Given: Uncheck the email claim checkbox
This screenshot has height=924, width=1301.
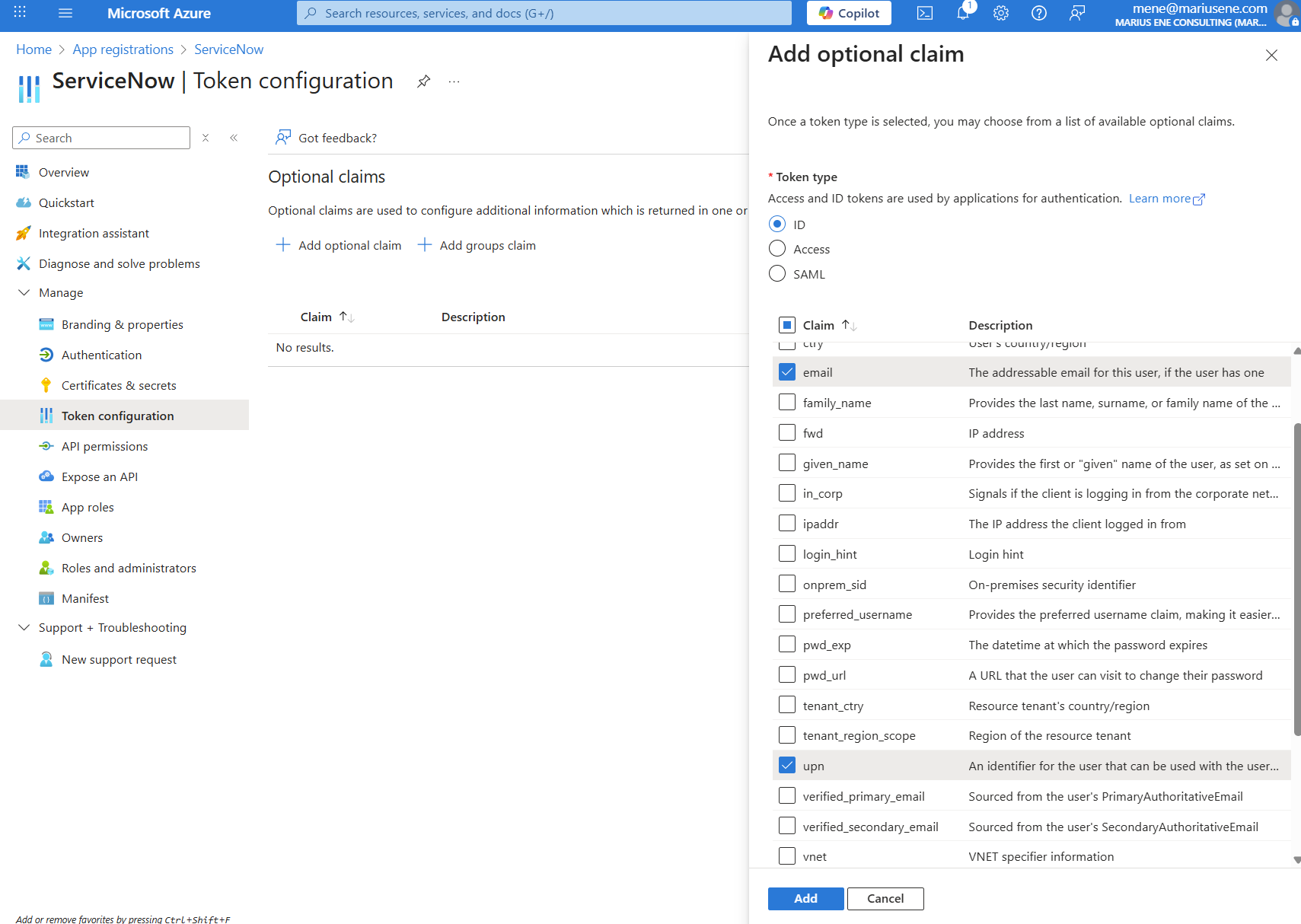Looking at the screenshot, I should tap(787, 372).
